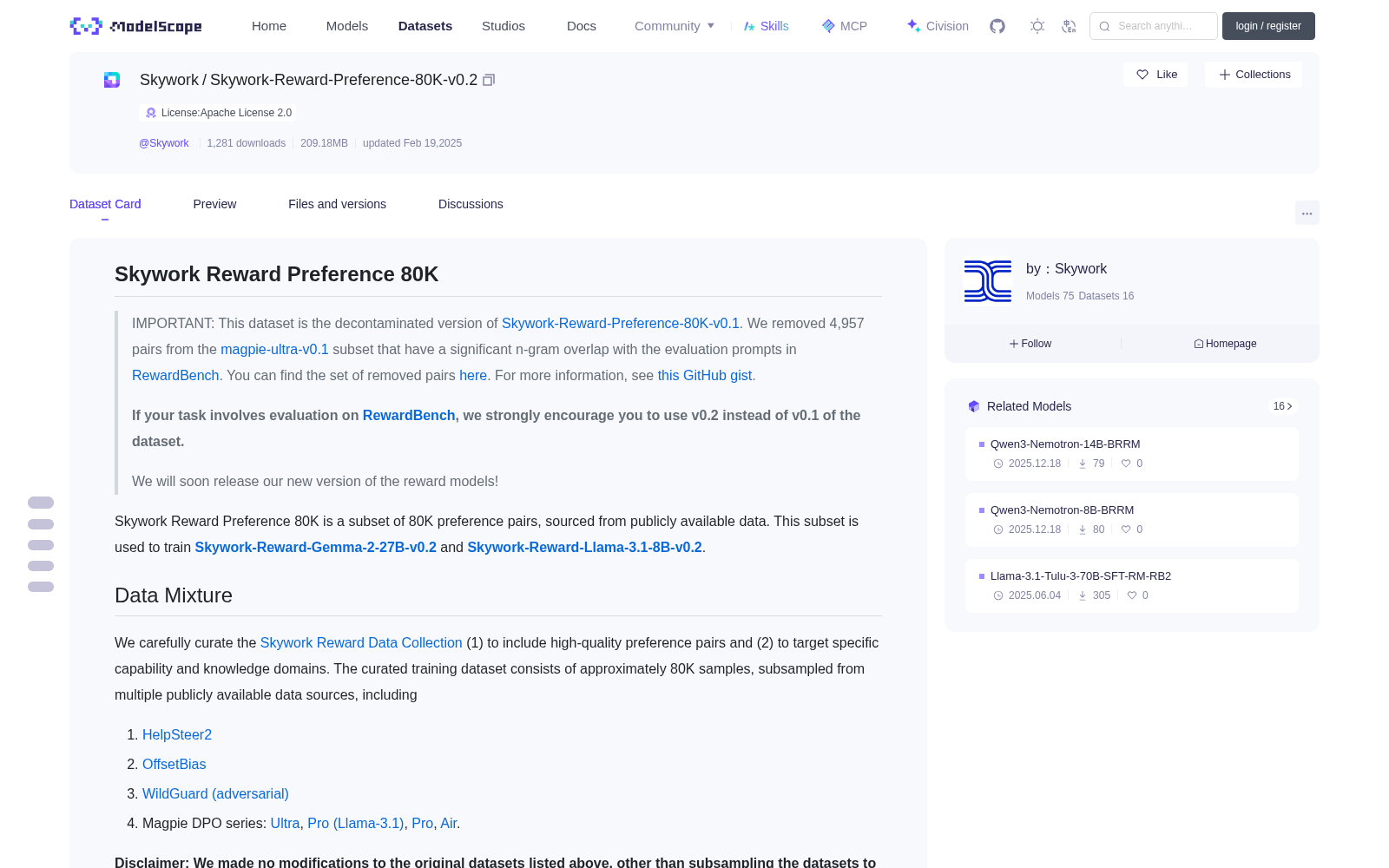Click the plus icon on Collections
1389x868 pixels.
point(1225,75)
